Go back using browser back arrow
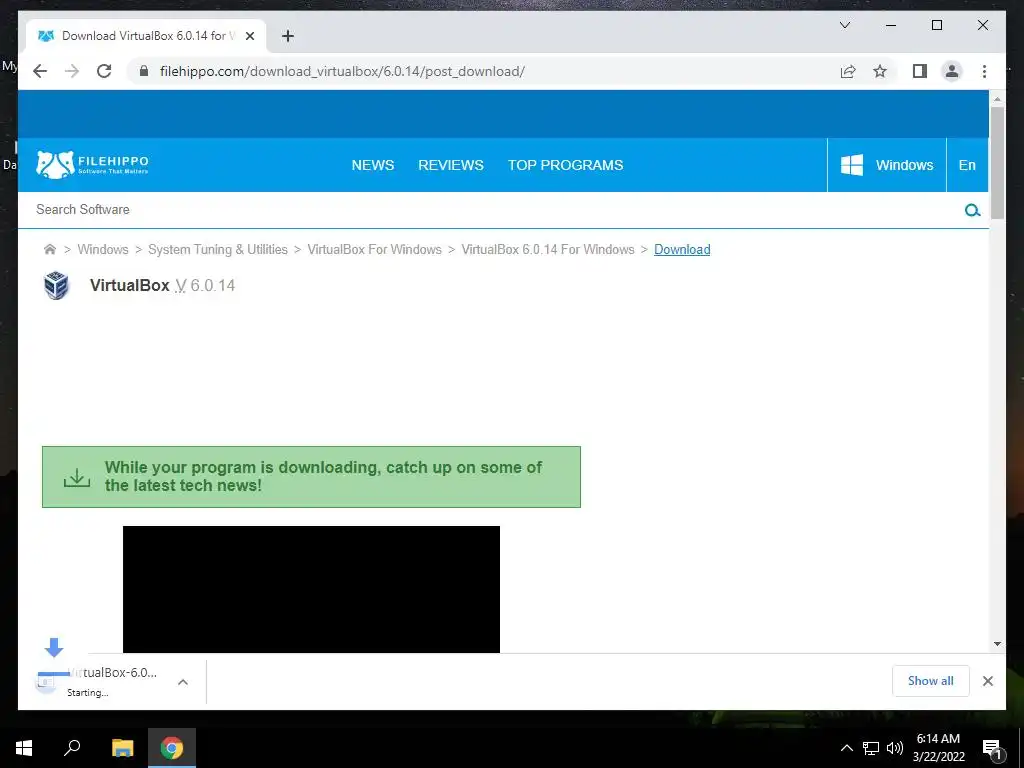The width and height of the screenshot is (1024, 768). pos(40,71)
